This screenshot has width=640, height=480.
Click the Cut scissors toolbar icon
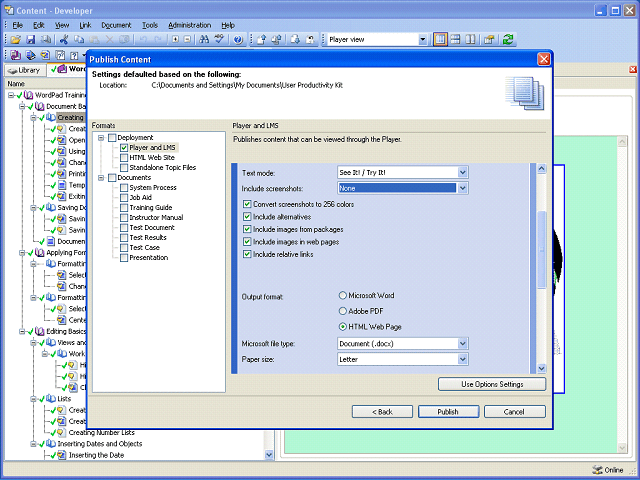tap(64, 40)
